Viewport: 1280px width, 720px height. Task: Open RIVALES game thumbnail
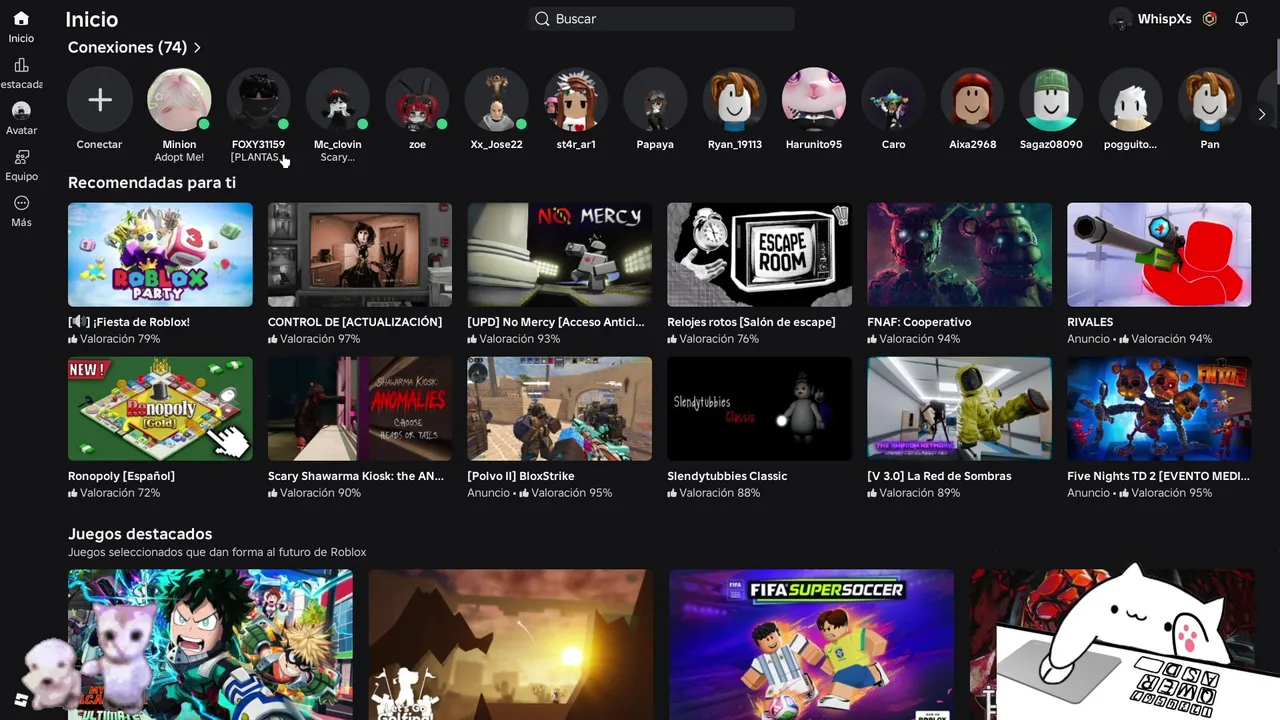point(1159,255)
